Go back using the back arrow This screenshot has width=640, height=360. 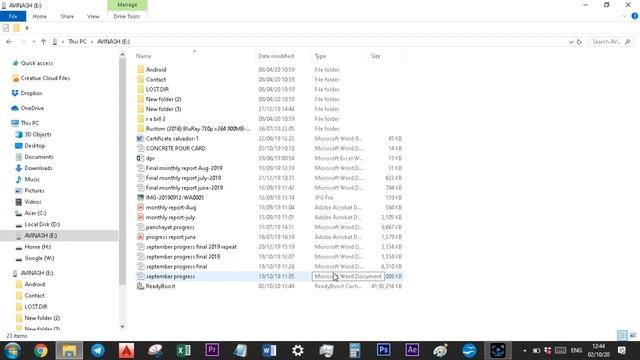pyautogui.click(x=9, y=42)
